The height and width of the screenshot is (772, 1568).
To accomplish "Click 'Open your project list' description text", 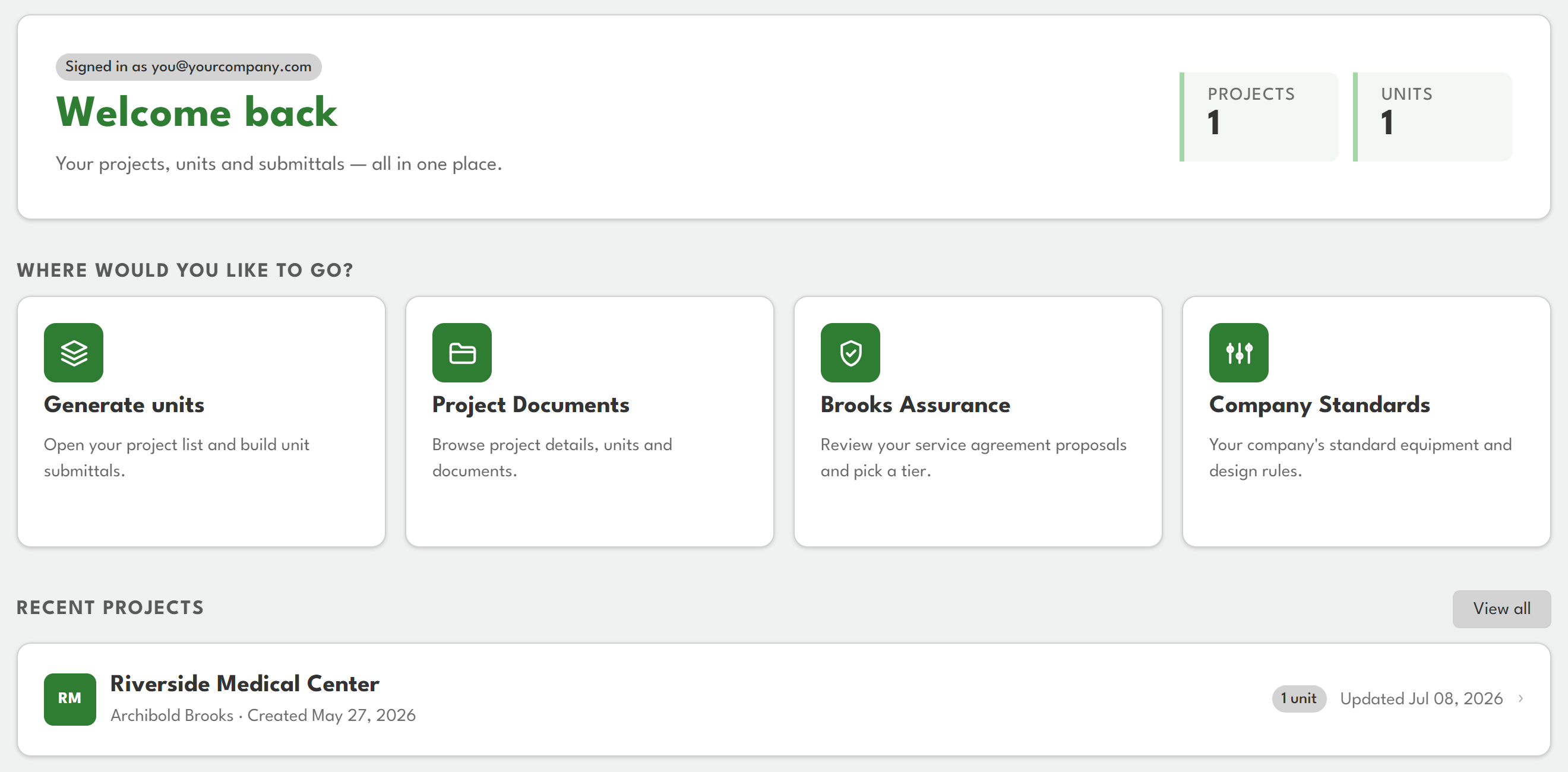I will (176, 458).
